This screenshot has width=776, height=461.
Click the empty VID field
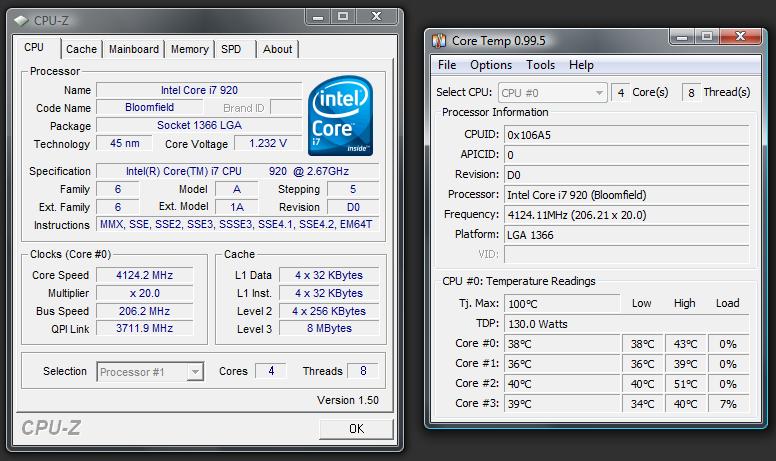(x=627, y=255)
